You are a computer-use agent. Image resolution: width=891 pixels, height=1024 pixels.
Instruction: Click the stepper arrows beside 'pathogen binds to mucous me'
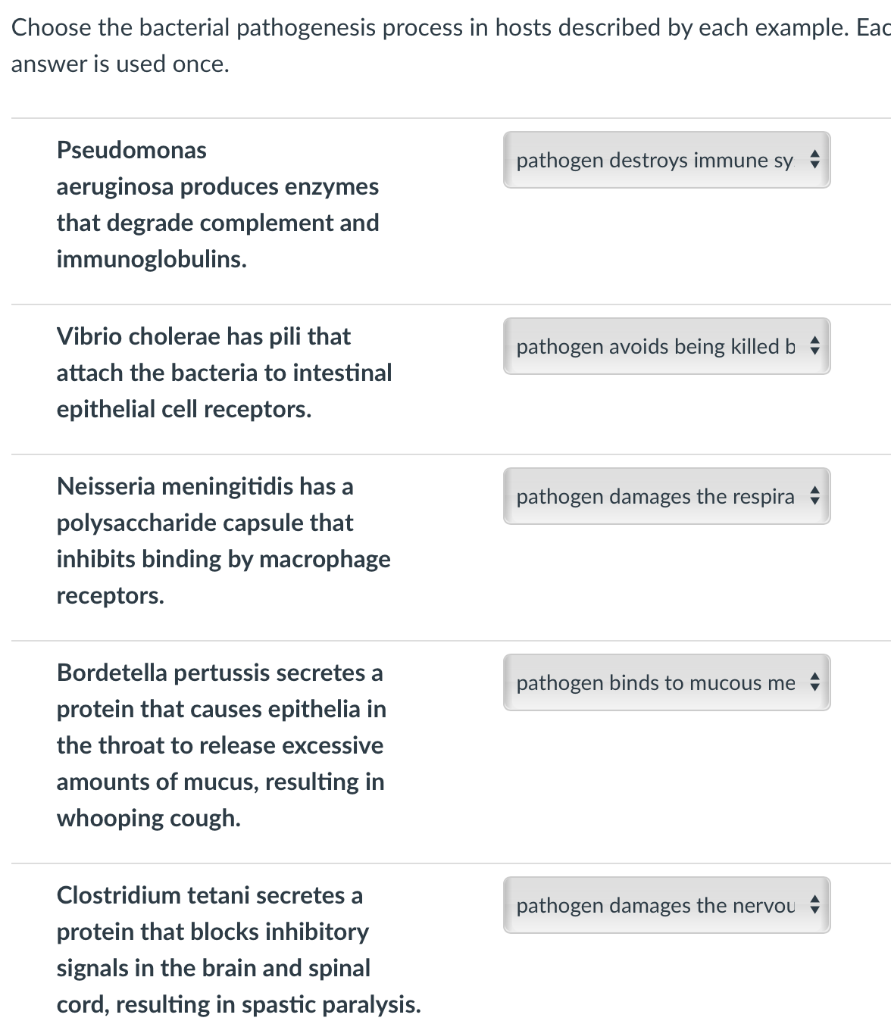[817, 682]
